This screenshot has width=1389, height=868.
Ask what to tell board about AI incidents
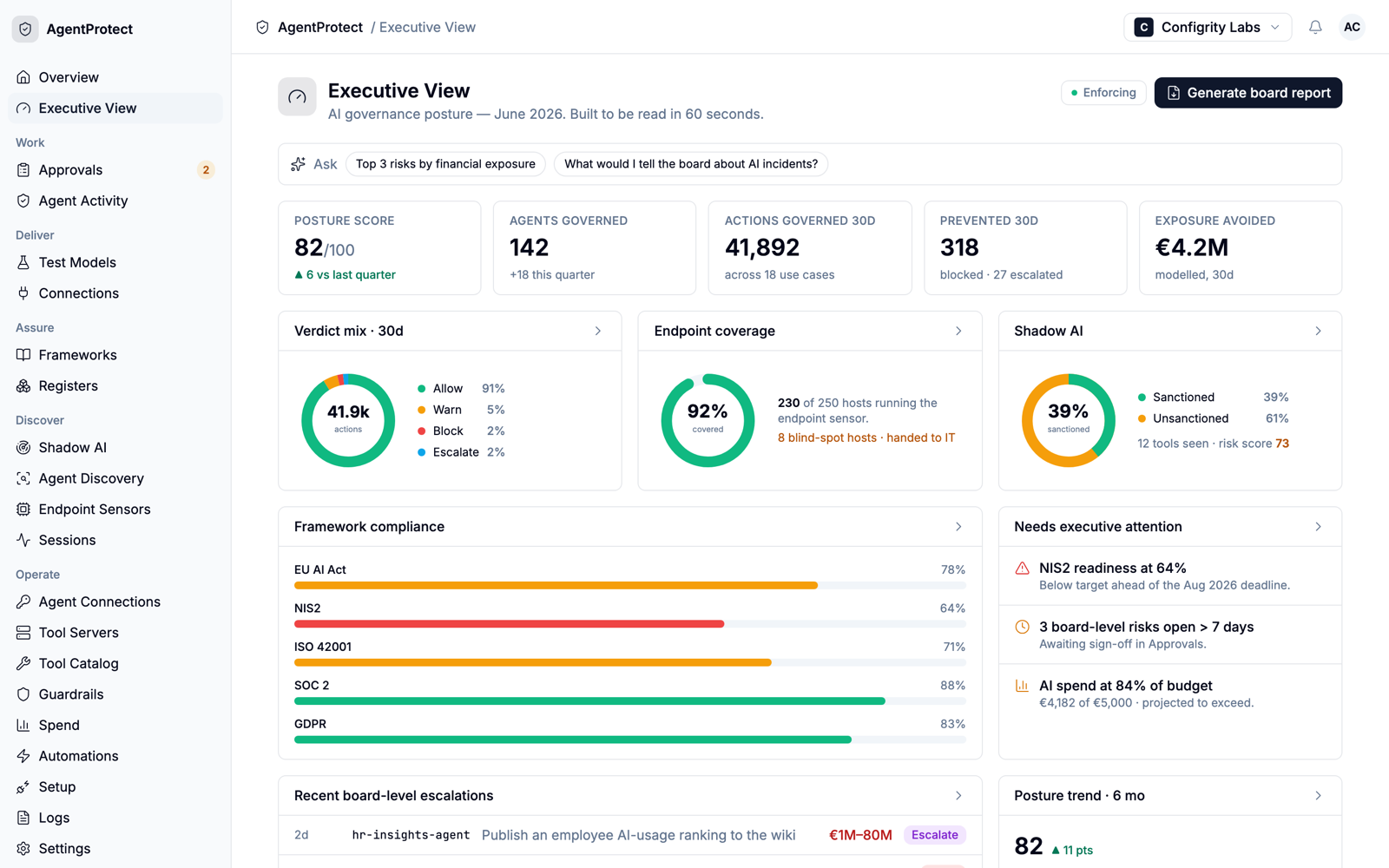pos(691,164)
